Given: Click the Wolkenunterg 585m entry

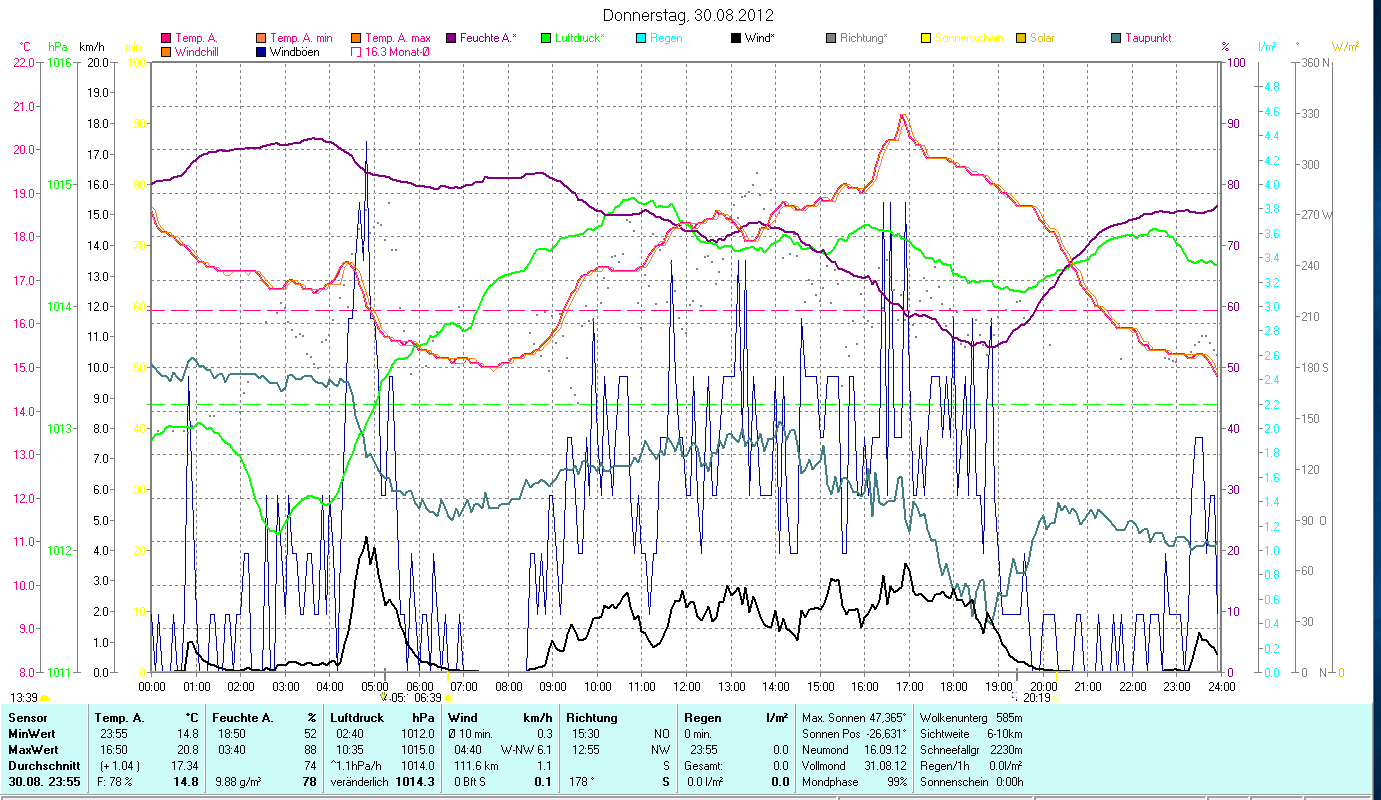Looking at the screenshot, I should point(971,718).
